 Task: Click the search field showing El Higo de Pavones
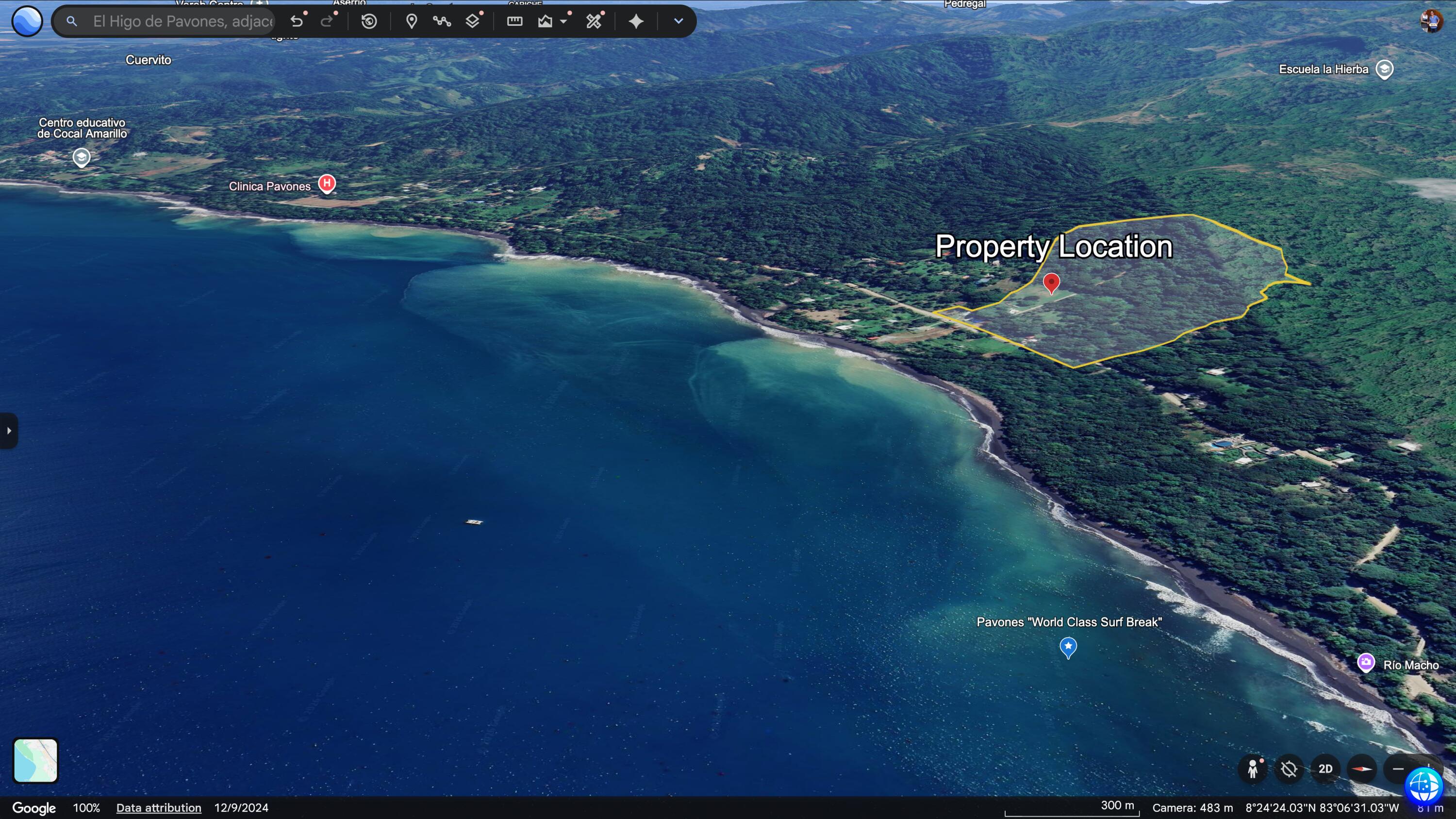tap(182, 21)
